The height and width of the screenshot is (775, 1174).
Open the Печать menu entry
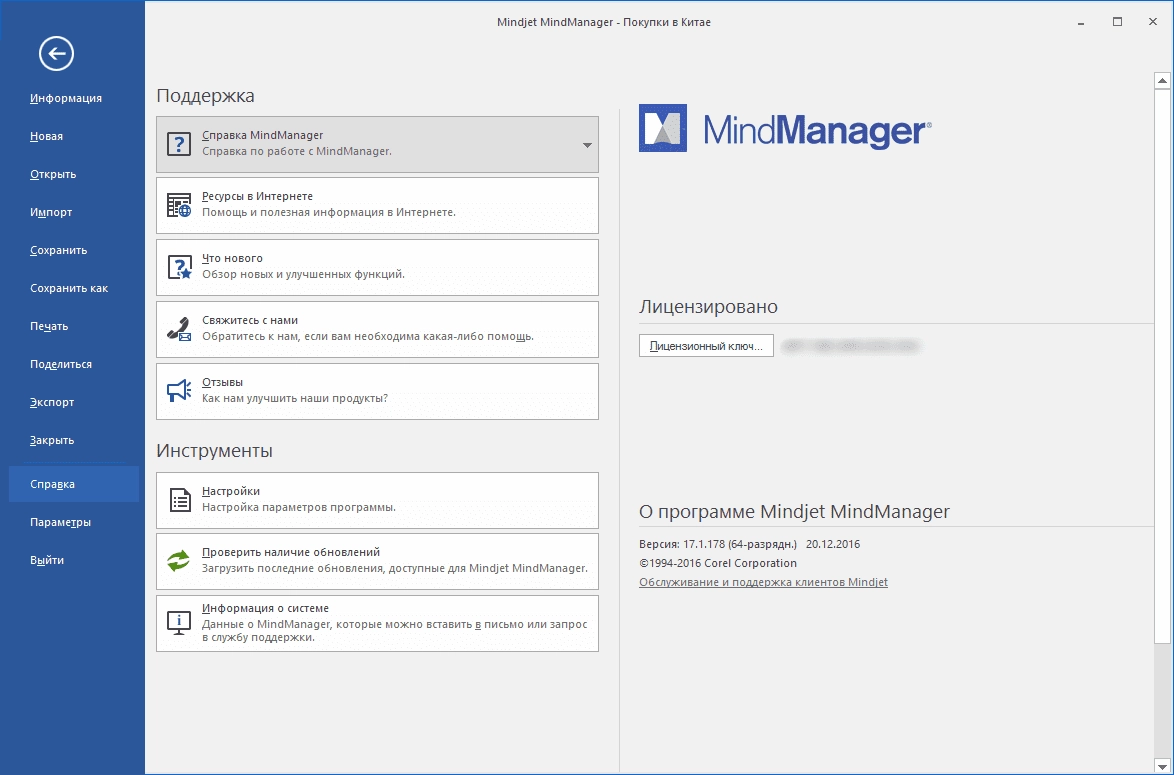[49, 326]
